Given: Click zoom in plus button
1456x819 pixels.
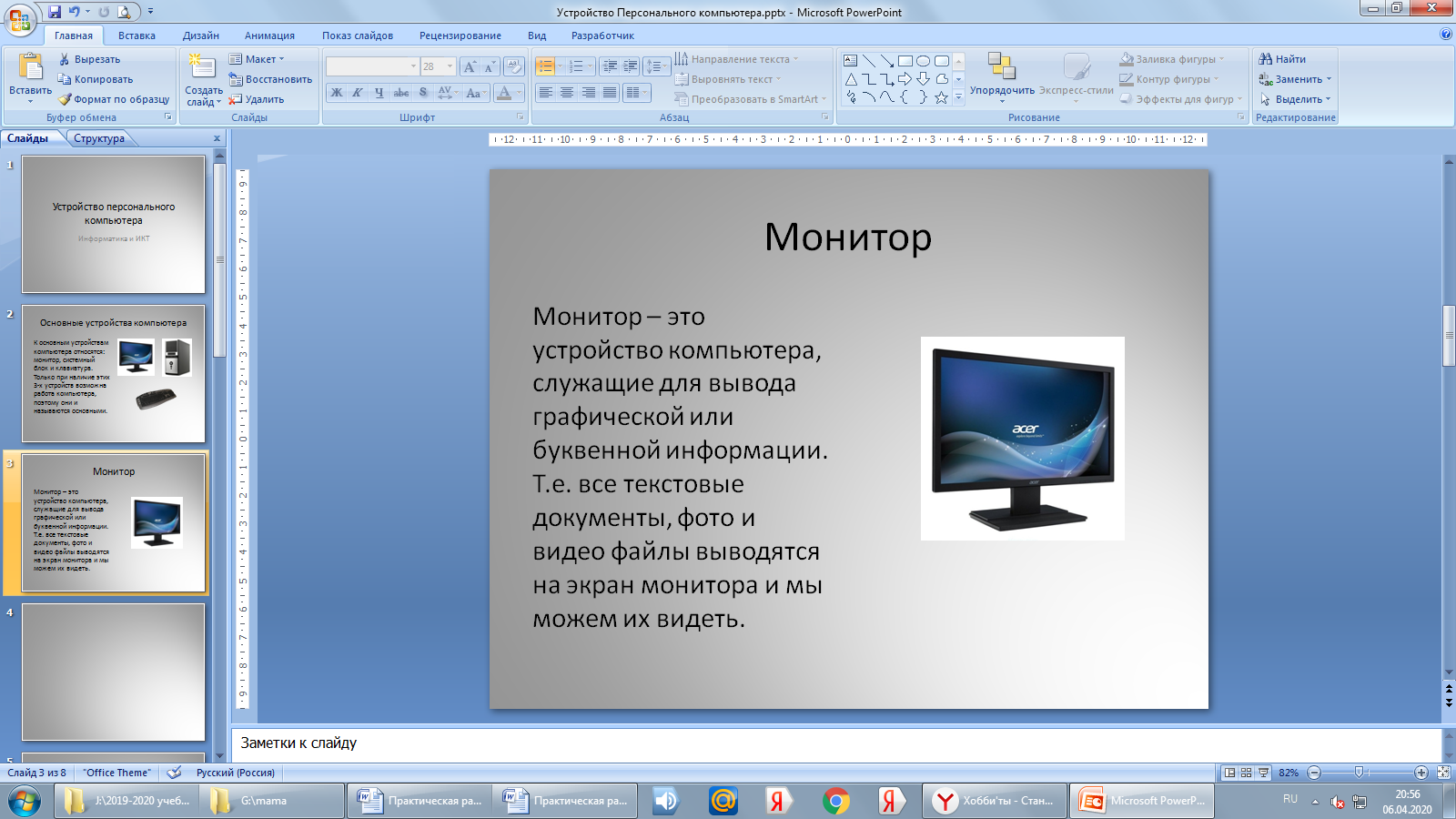Looking at the screenshot, I should [1421, 773].
